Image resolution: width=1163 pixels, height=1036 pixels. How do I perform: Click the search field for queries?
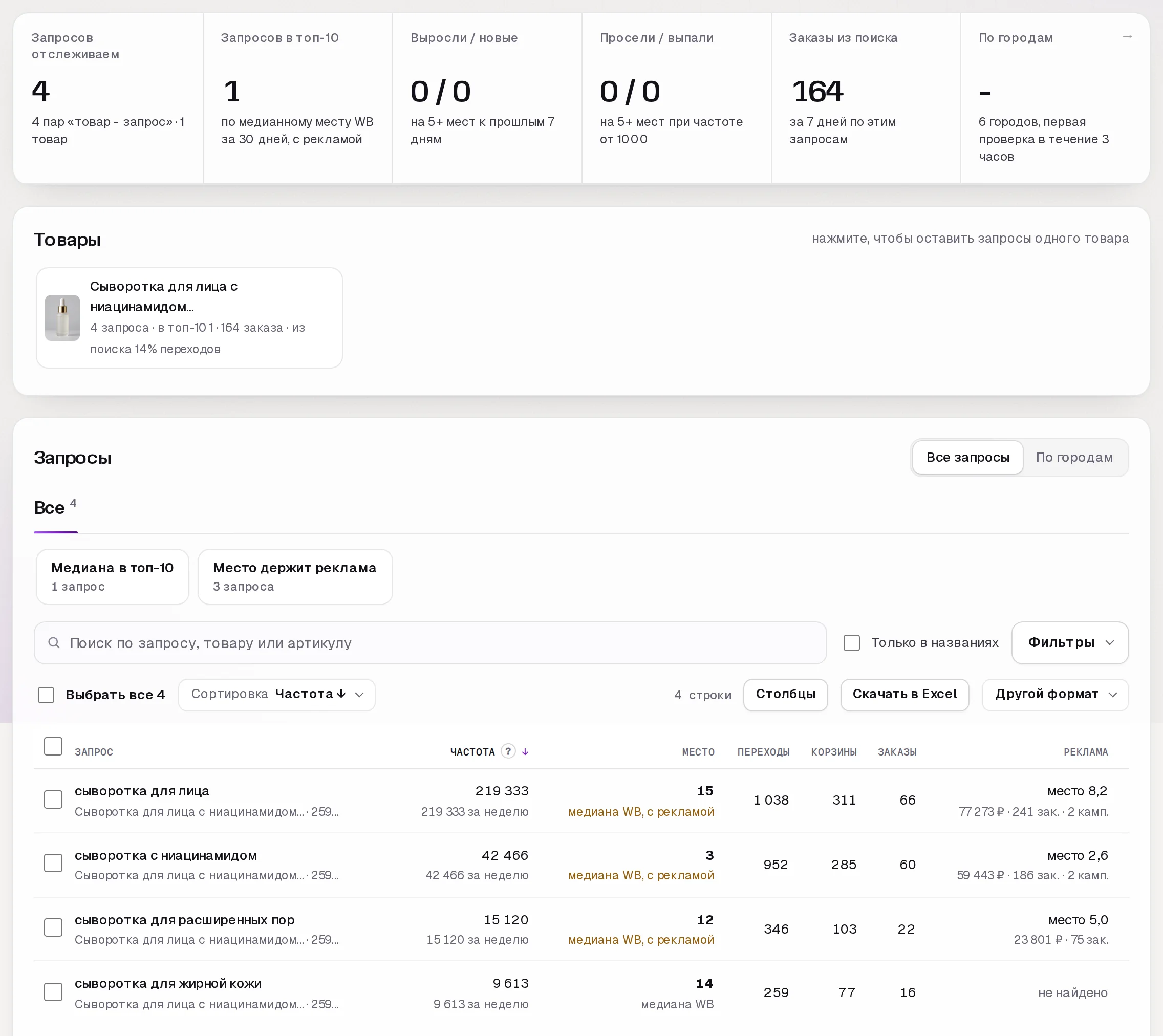(430, 643)
